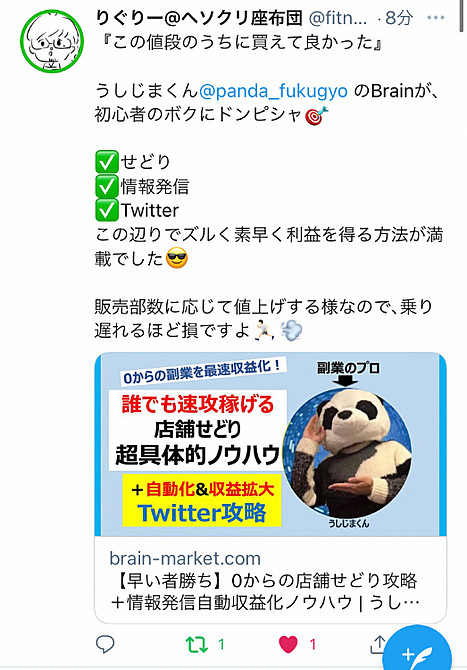Open the tweet via the 8分 timestamp
The width and height of the screenshot is (467, 670).
pos(399,18)
